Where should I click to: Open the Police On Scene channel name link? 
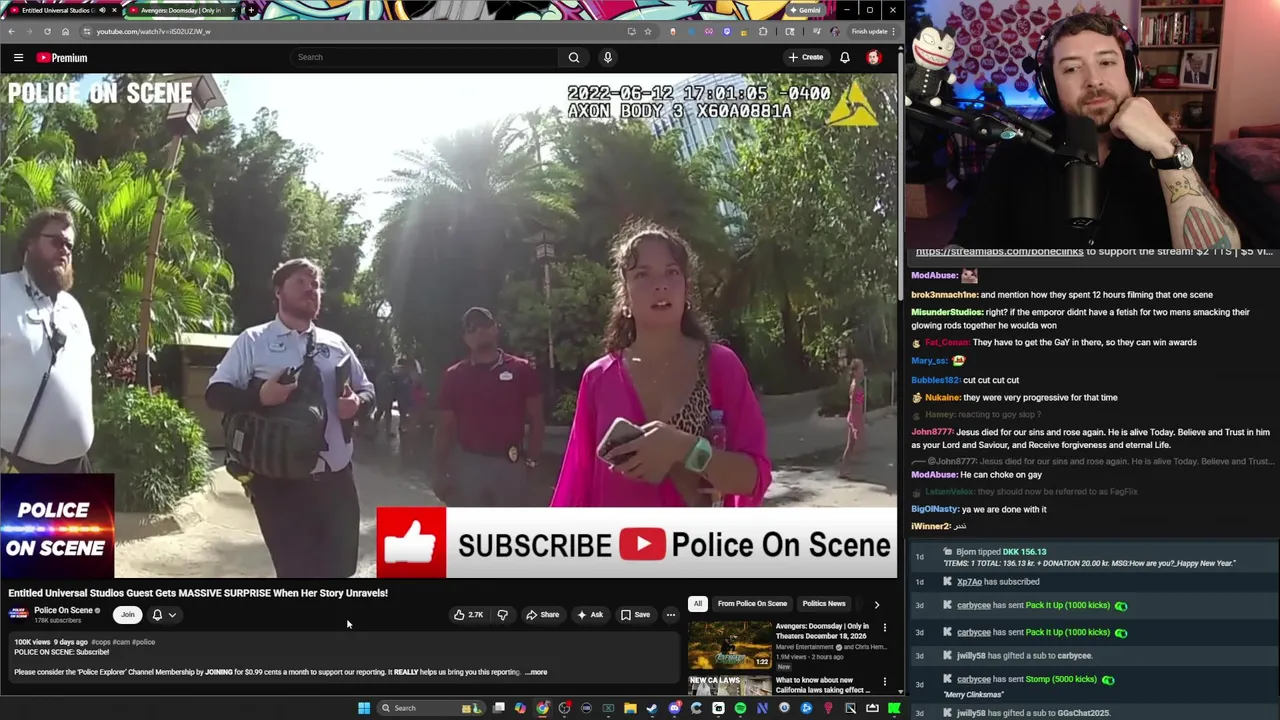[64, 610]
